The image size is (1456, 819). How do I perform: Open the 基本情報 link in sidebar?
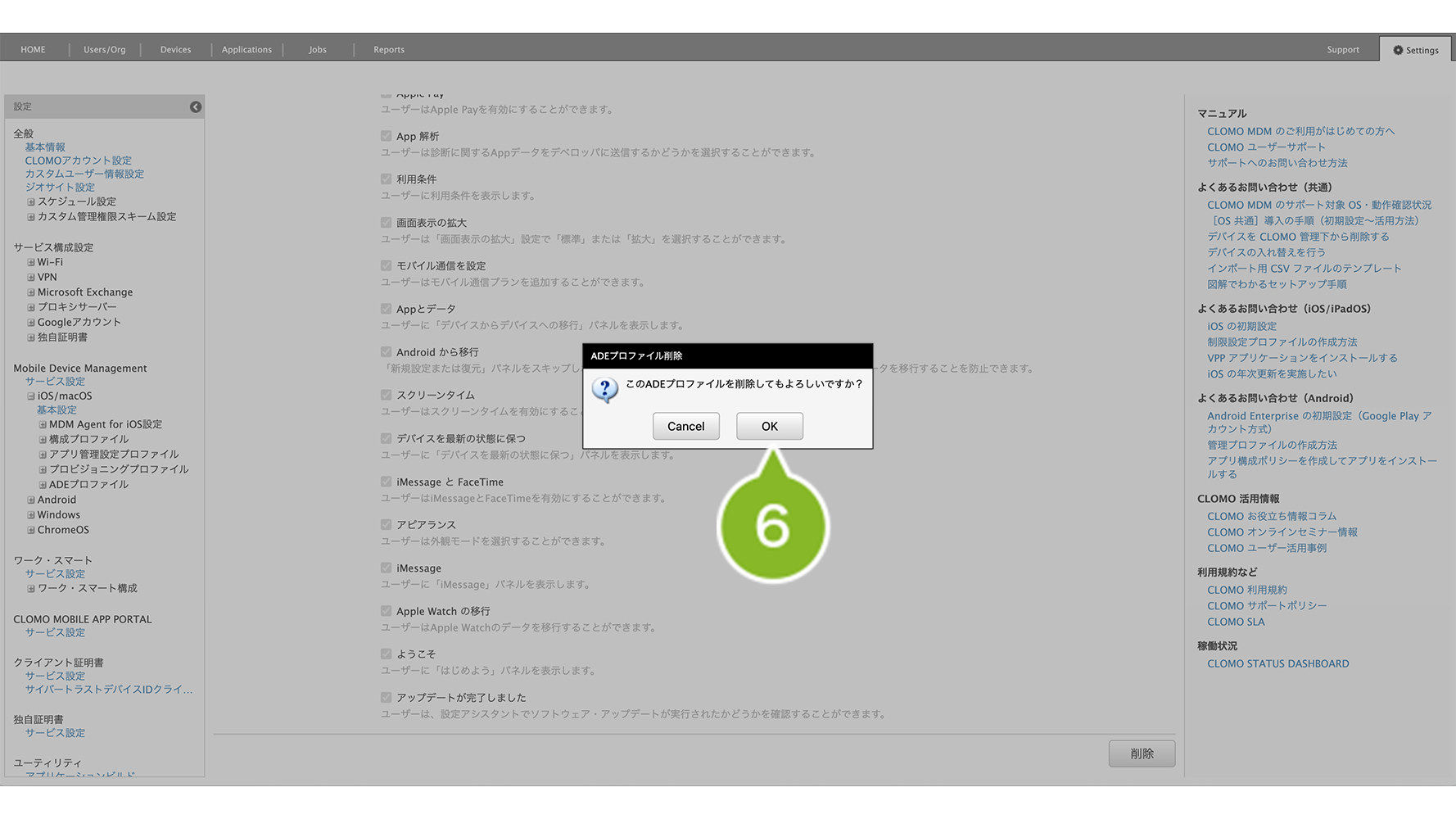pyautogui.click(x=45, y=147)
